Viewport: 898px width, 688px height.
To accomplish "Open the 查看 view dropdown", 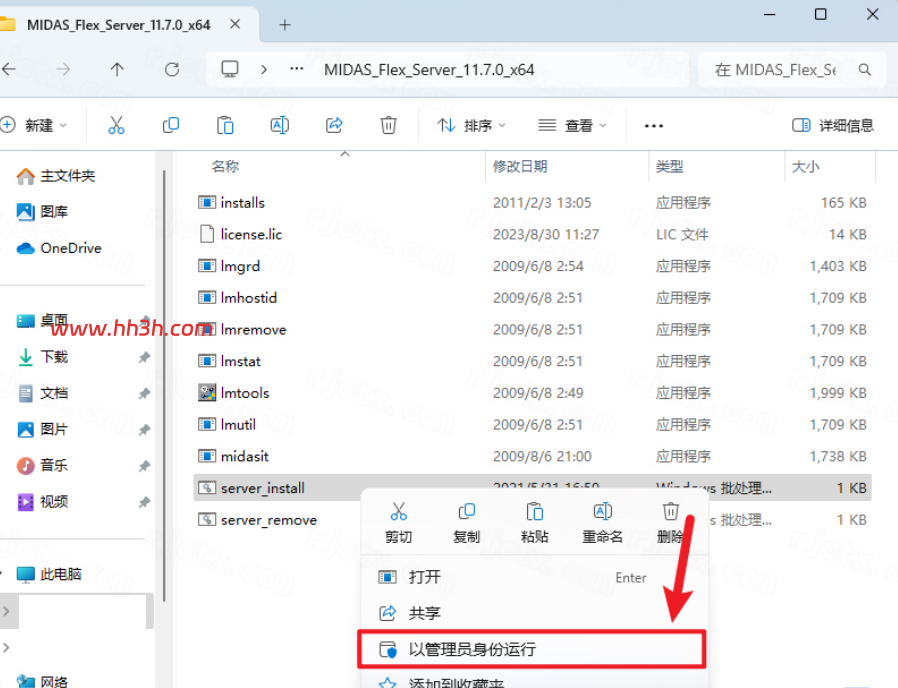I will [572, 125].
